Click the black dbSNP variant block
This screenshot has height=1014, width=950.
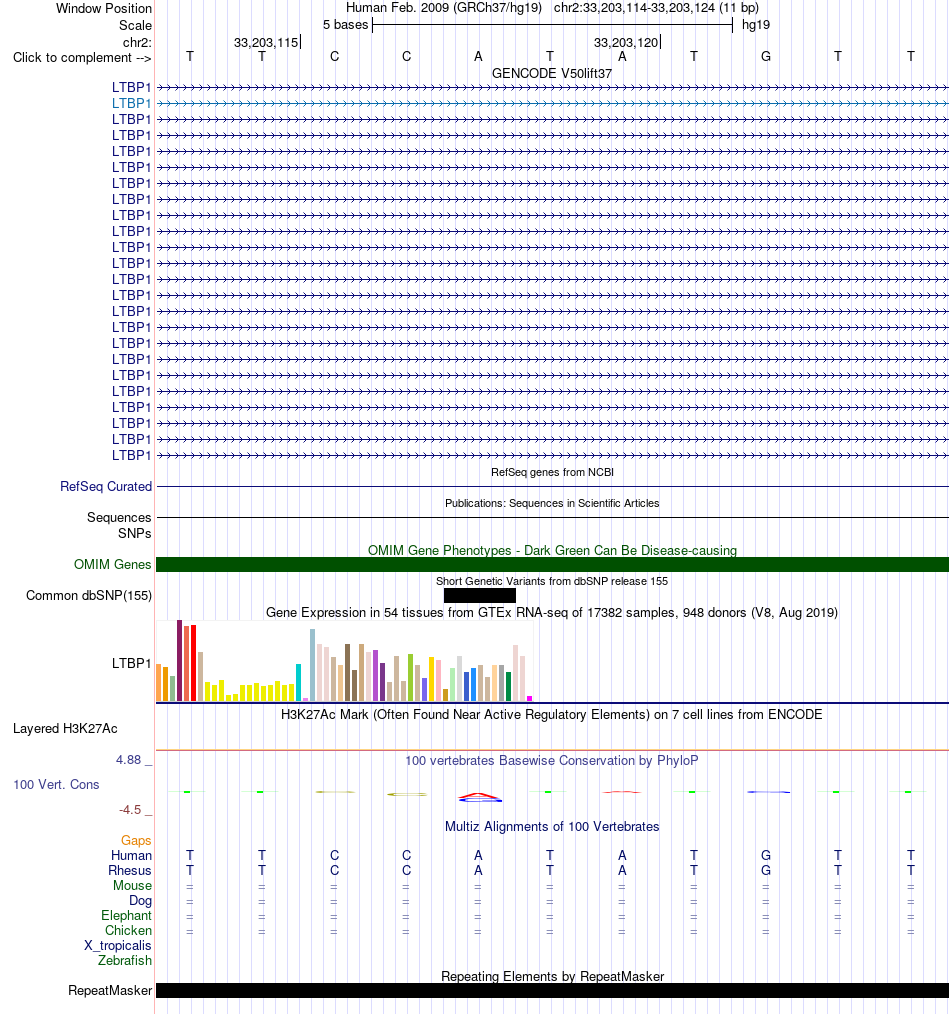point(480,596)
